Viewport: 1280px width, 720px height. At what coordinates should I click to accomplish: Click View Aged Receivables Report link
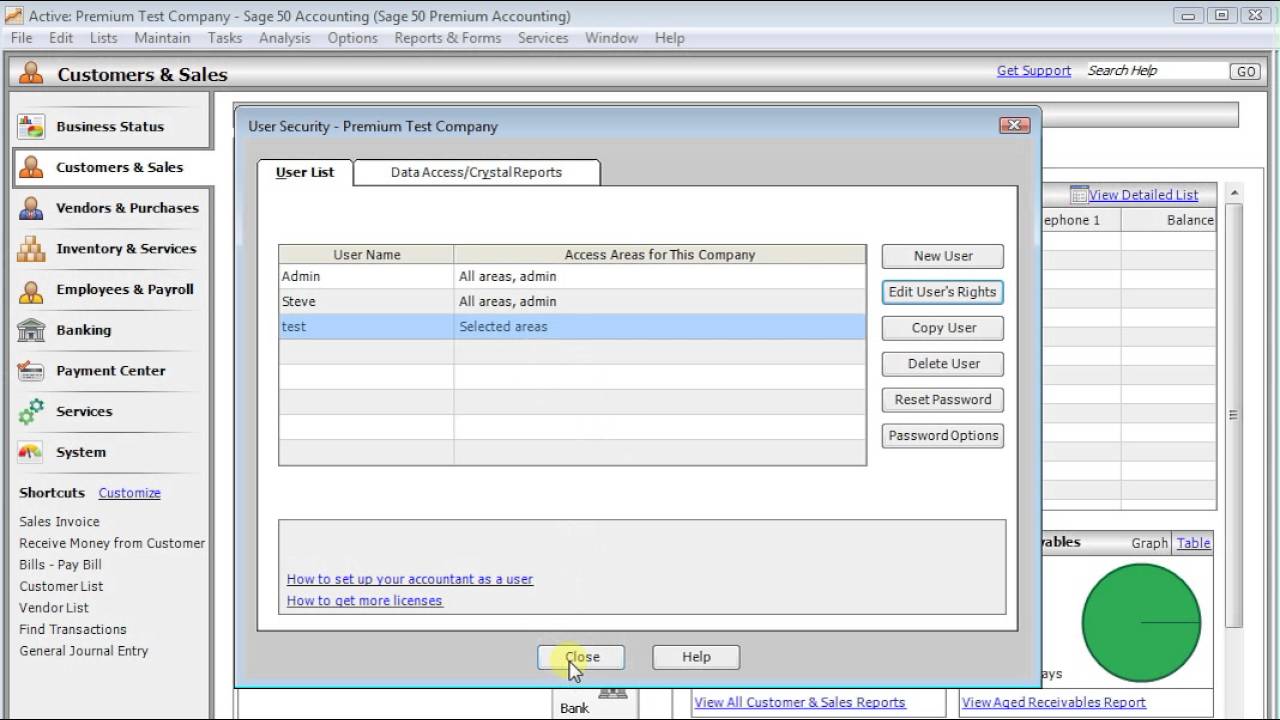pos(1054,703)
